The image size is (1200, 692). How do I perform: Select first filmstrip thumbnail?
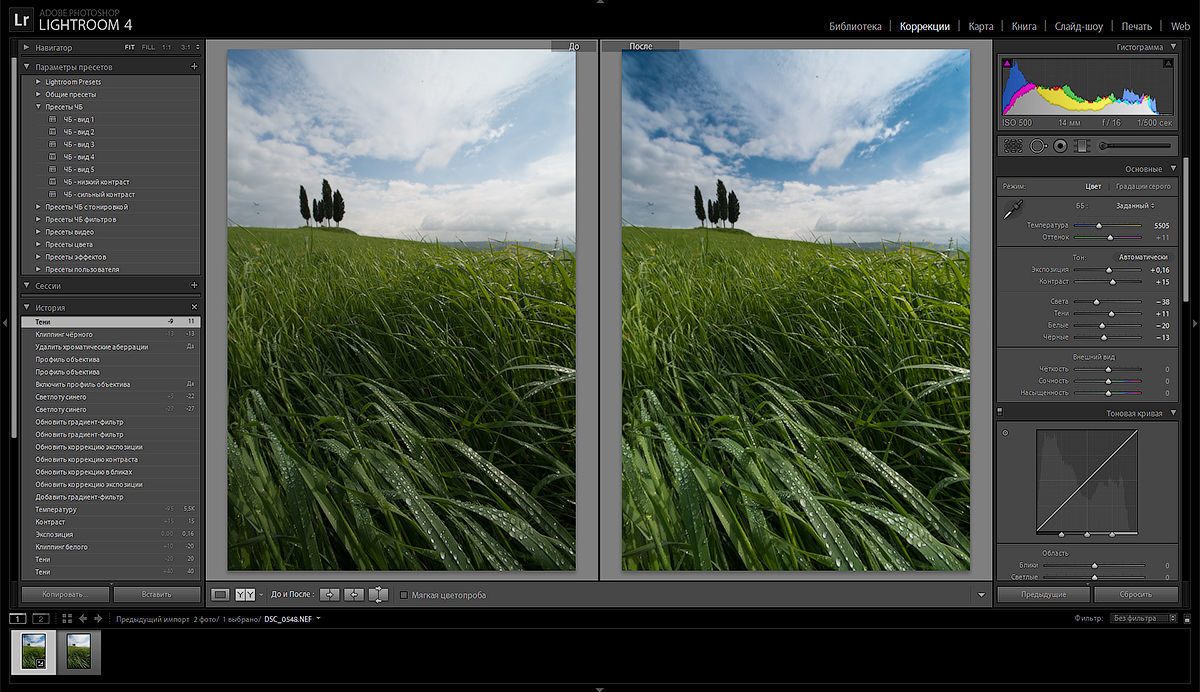point(32,653)
